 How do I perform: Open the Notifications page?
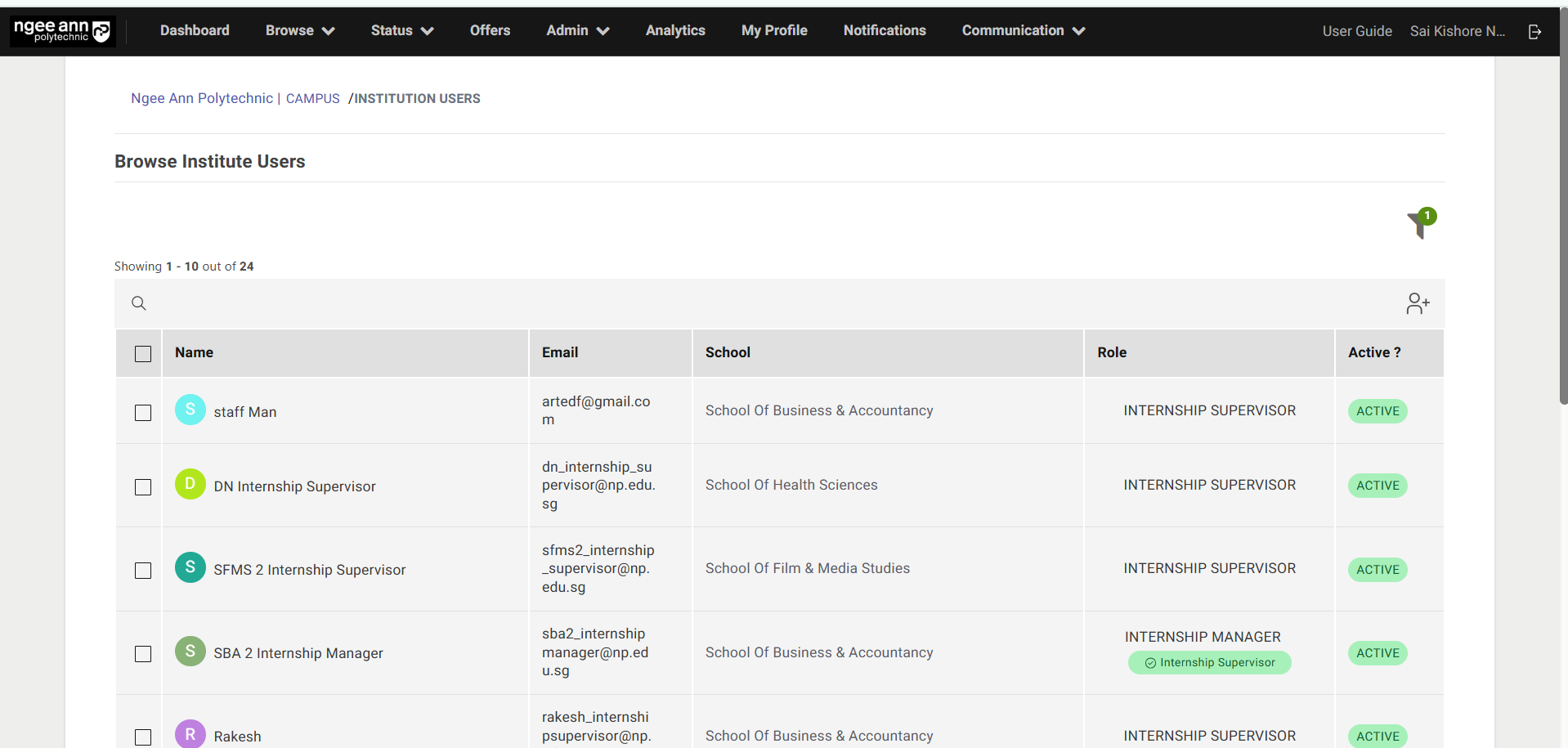884,31
